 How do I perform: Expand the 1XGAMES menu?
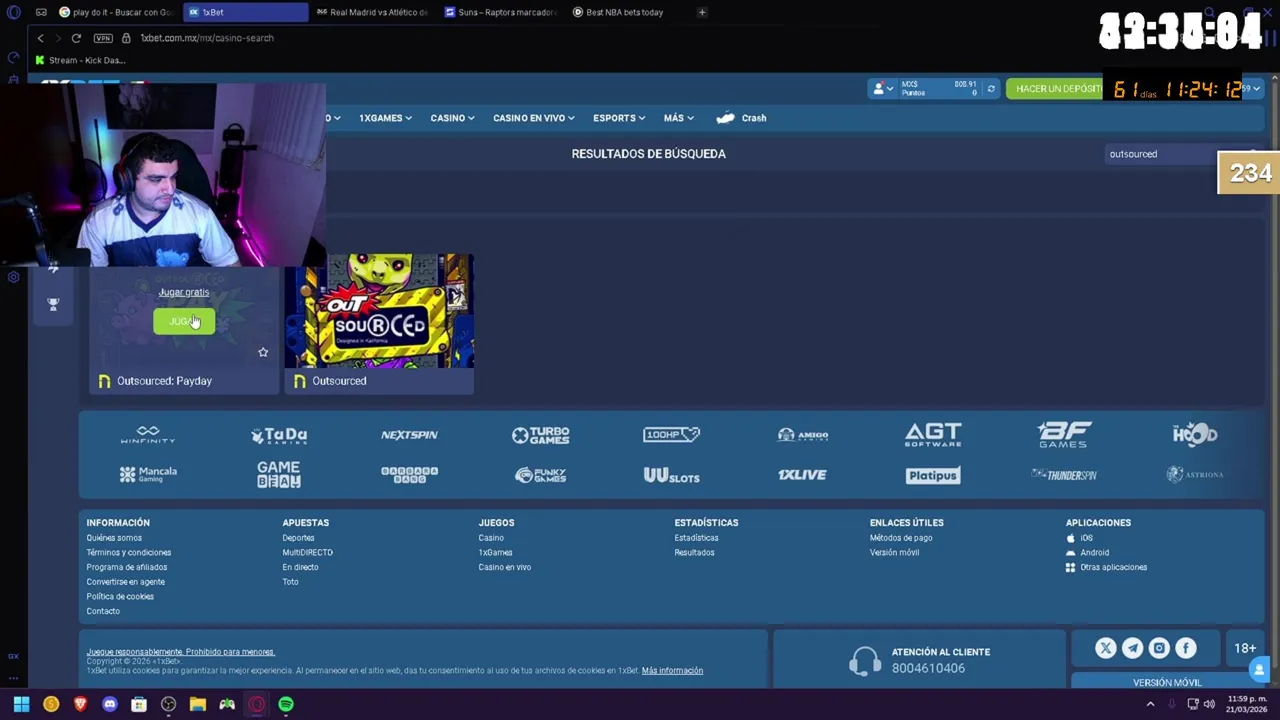[385, 118]
